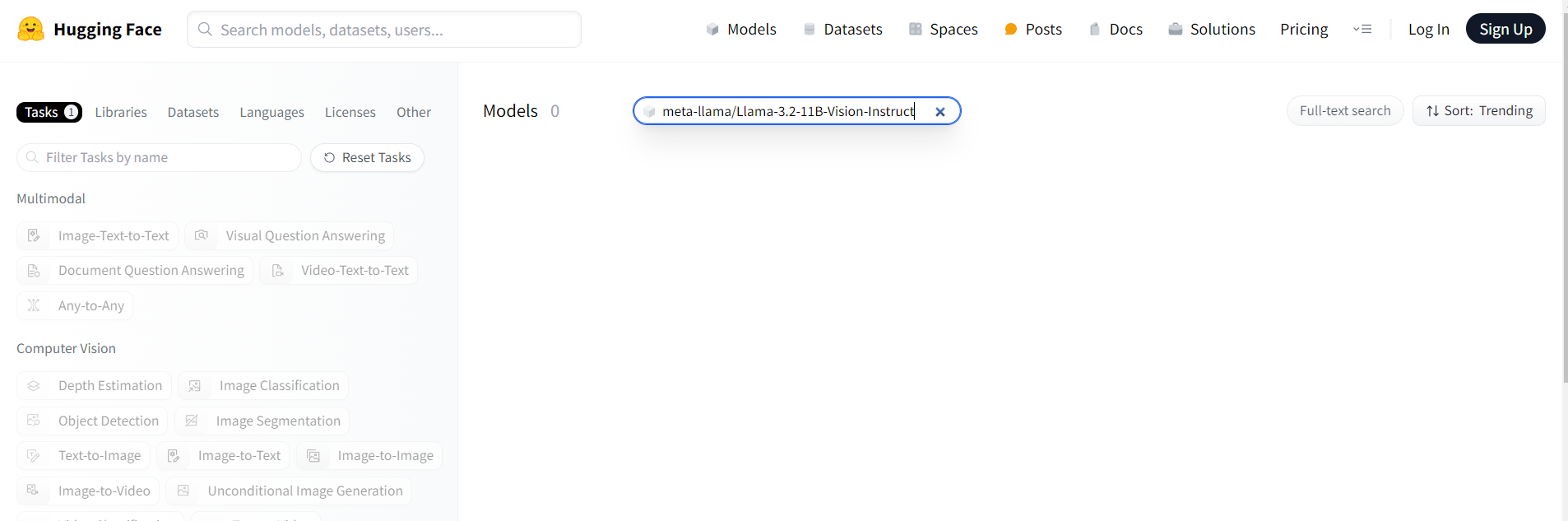Viewport: 1568px width, 521px height.
Task: Switch to the Libraries tab
Action: (121, 112)
